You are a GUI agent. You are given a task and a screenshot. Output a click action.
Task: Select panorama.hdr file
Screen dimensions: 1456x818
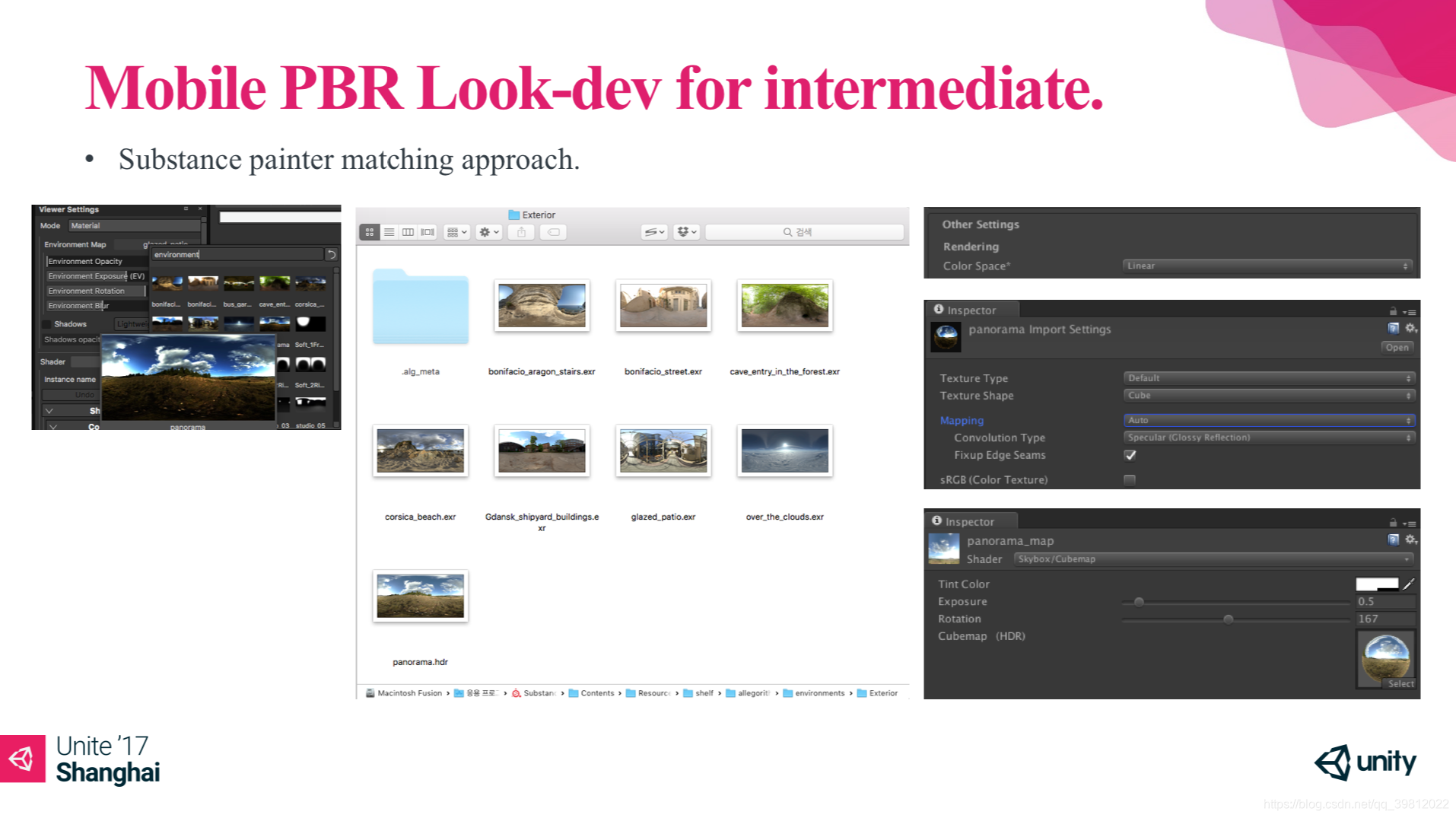(420, 596)
